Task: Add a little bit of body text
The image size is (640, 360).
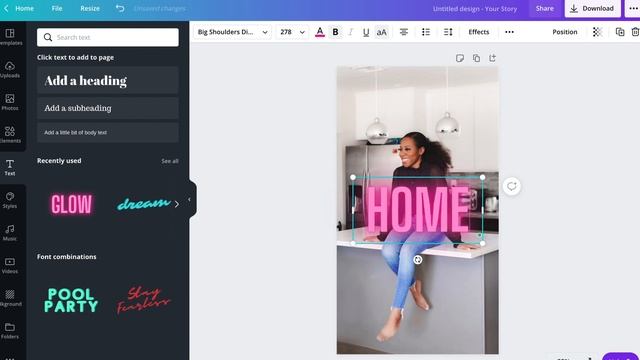Action: 108,132
